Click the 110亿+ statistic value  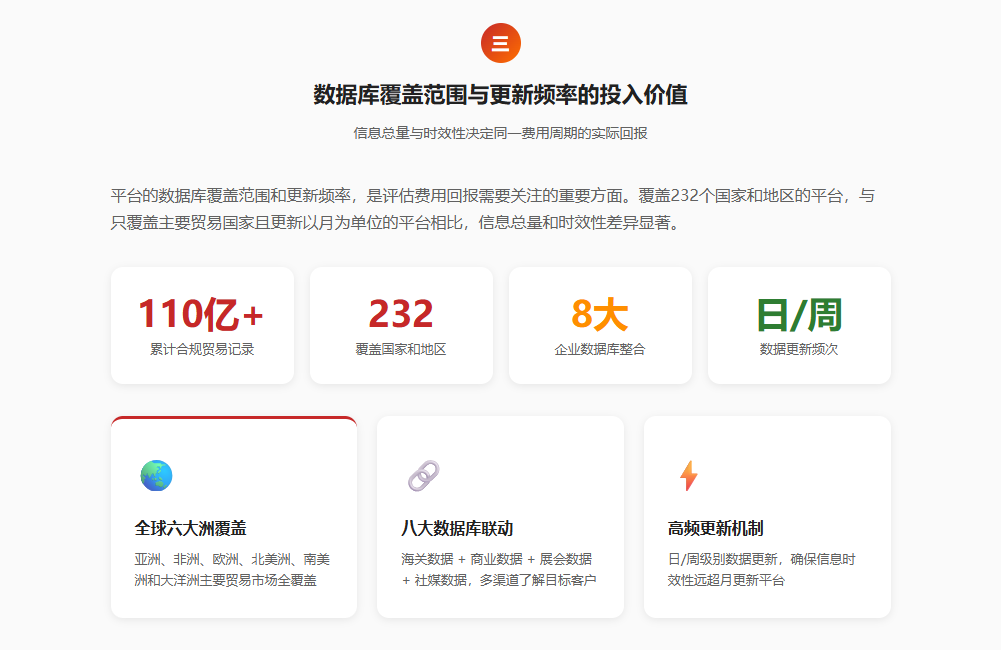[x=202, y=314]
